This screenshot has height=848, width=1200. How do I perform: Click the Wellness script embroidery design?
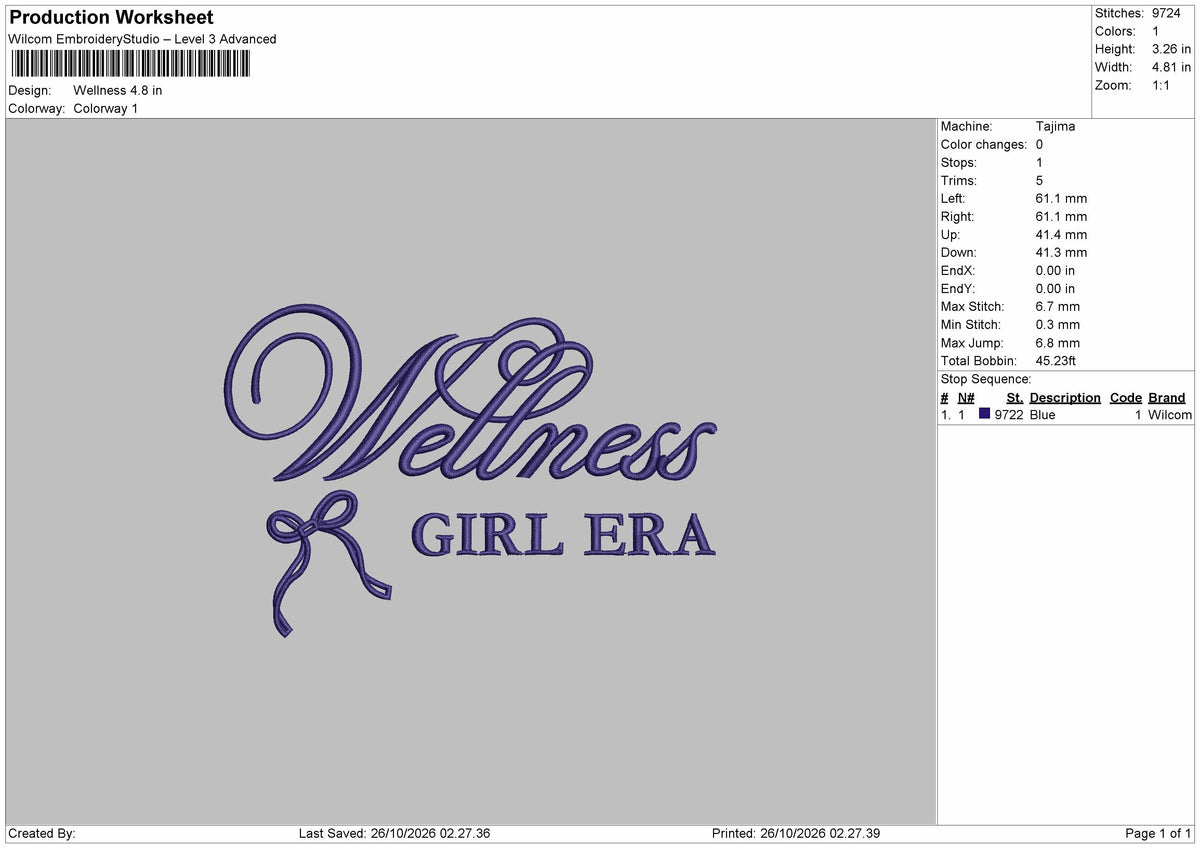471,393
